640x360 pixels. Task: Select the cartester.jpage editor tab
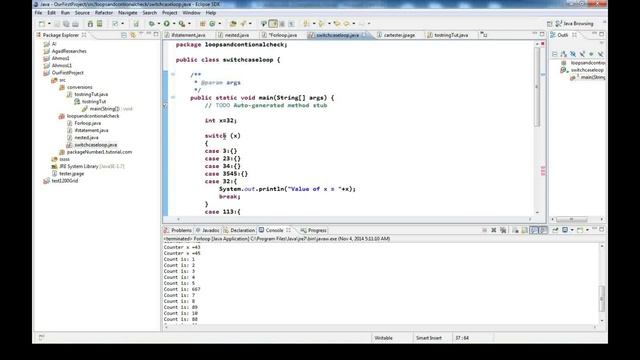[x=399, y=35]
